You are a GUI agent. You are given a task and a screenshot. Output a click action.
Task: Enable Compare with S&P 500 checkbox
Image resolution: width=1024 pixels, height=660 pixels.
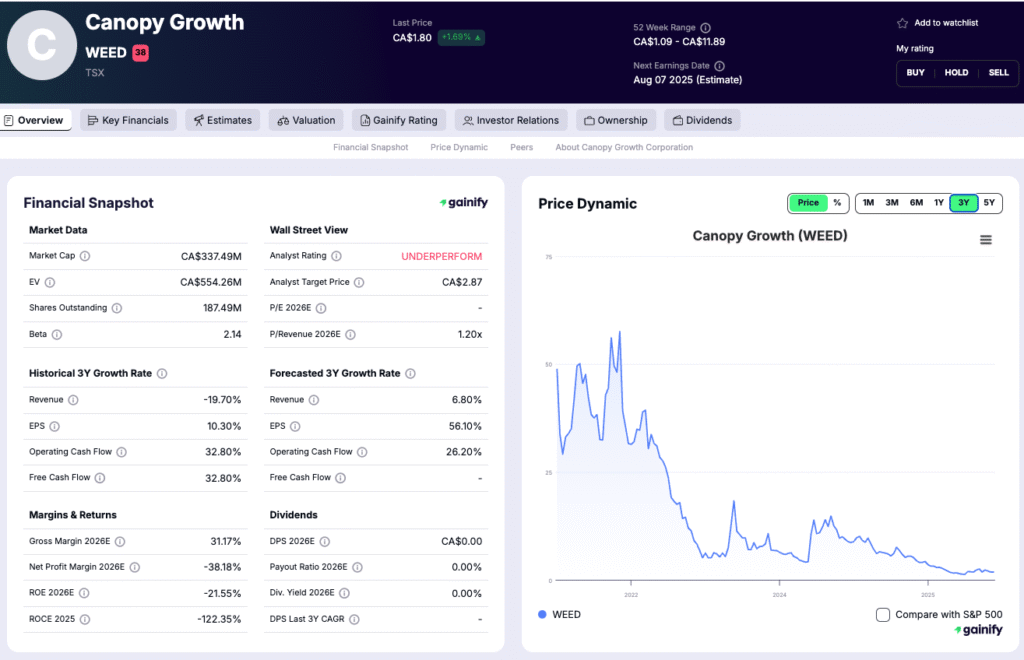point(882,615)
